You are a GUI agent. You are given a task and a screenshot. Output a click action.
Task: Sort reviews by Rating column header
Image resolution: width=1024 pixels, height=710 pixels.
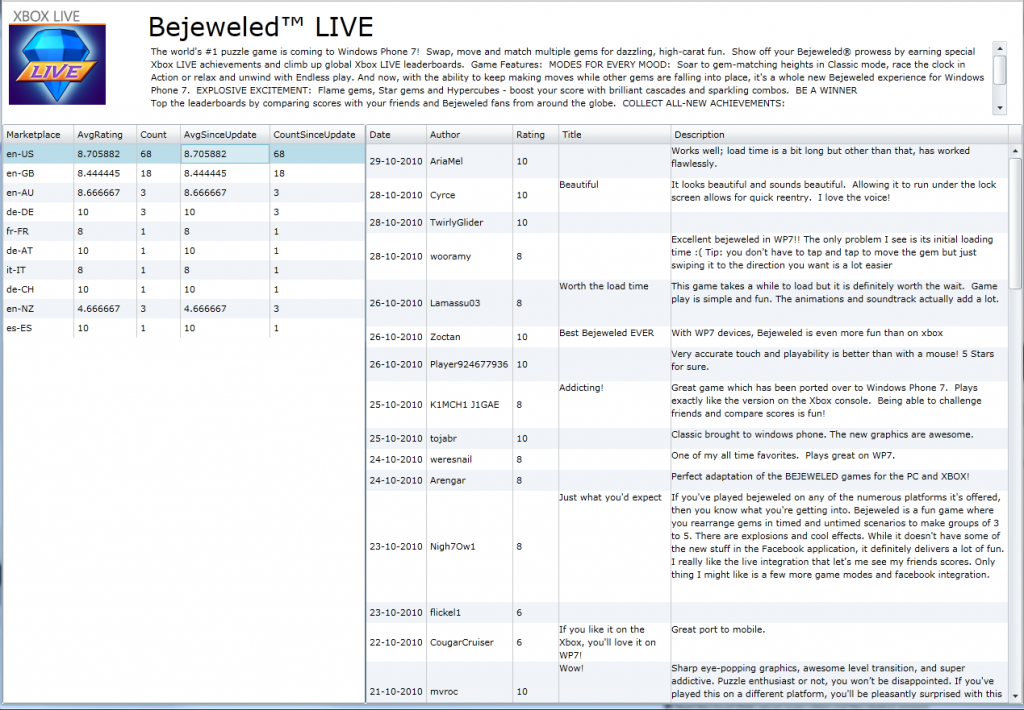[535, 135]
